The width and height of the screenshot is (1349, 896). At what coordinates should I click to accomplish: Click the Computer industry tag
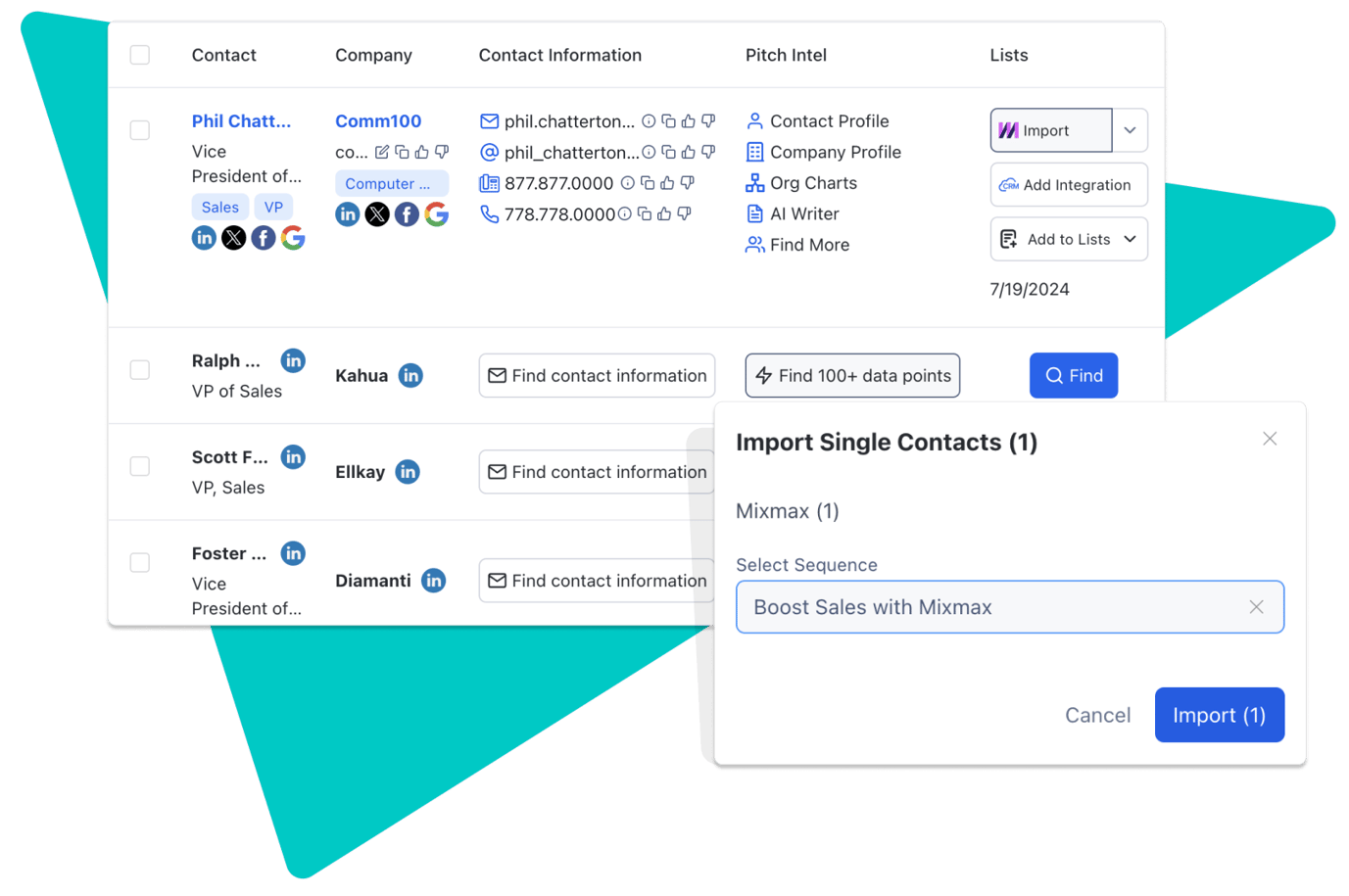[x=392, y=183]
